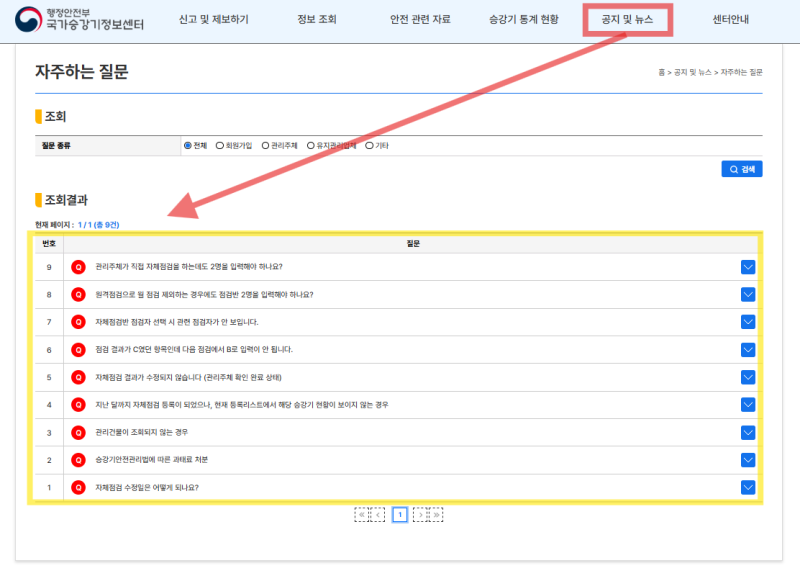Click the Q icon of question 6
800x576 pixels.
click(78, 350)
